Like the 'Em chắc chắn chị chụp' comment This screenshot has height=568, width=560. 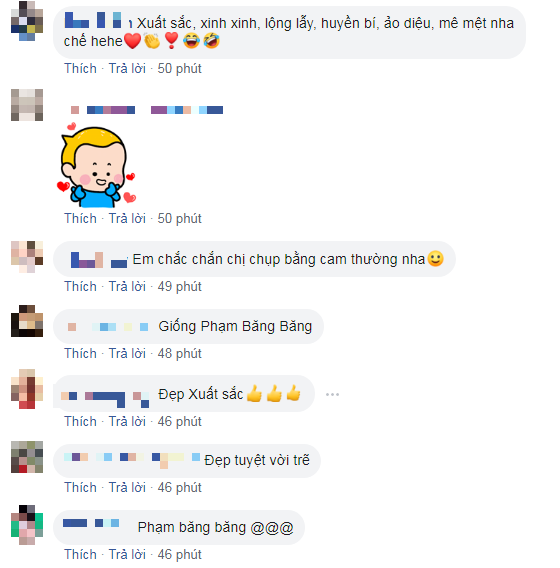pyautogui.click(x=80, y=287)
